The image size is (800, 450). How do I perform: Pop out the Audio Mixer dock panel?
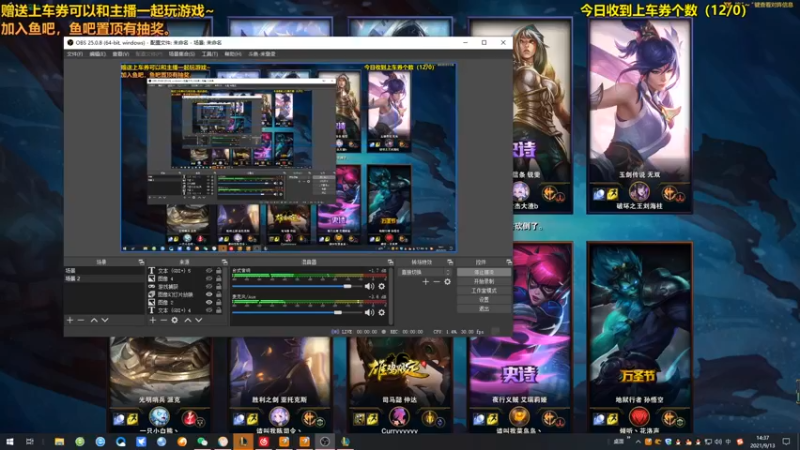390,262
